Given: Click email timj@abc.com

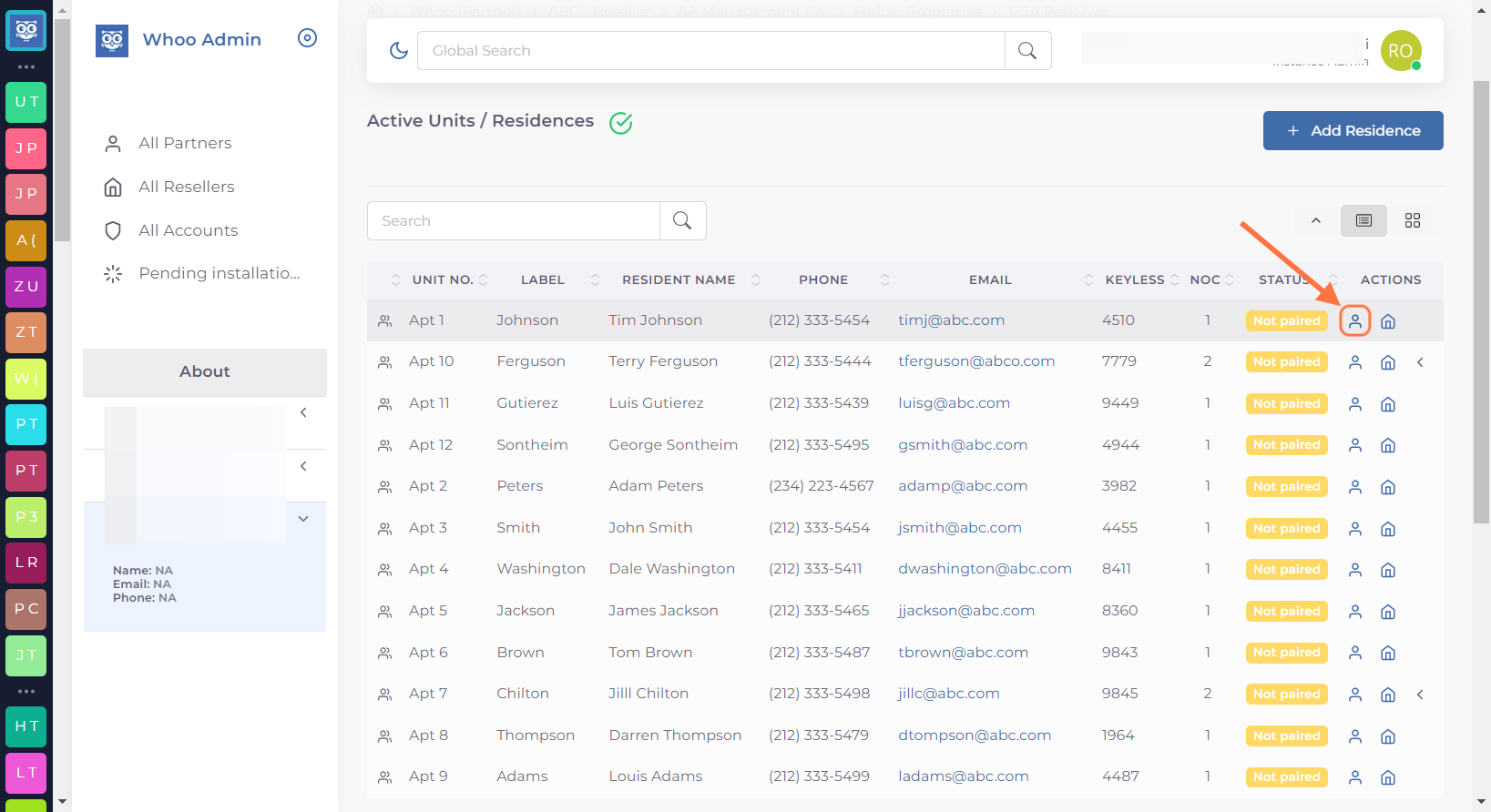Looking at the screenshot, I should [x=951, y=320].
